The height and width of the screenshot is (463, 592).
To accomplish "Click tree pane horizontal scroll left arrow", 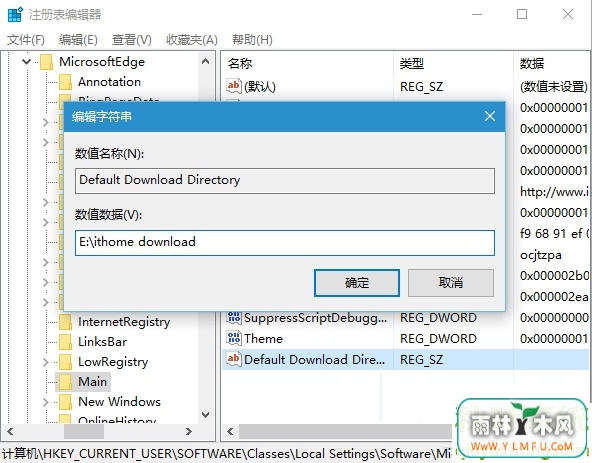I will coord(10,431).
